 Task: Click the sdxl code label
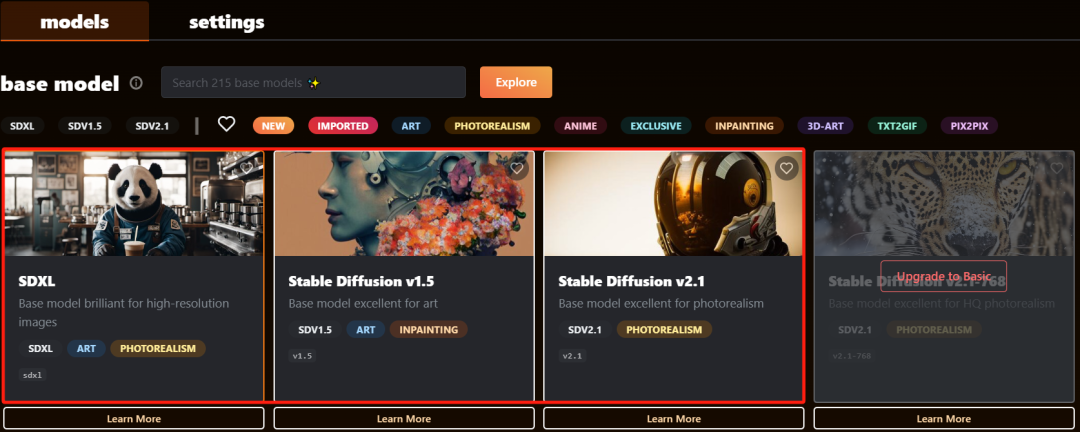tap(32, 376)
